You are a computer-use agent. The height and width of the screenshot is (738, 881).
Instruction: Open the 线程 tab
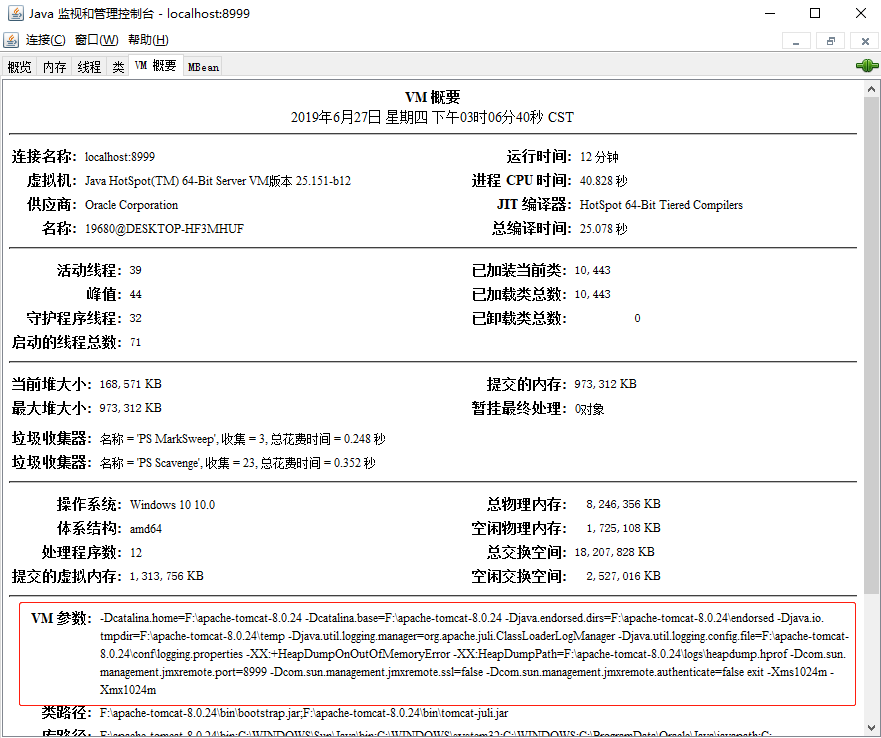[x=88, y=65]
